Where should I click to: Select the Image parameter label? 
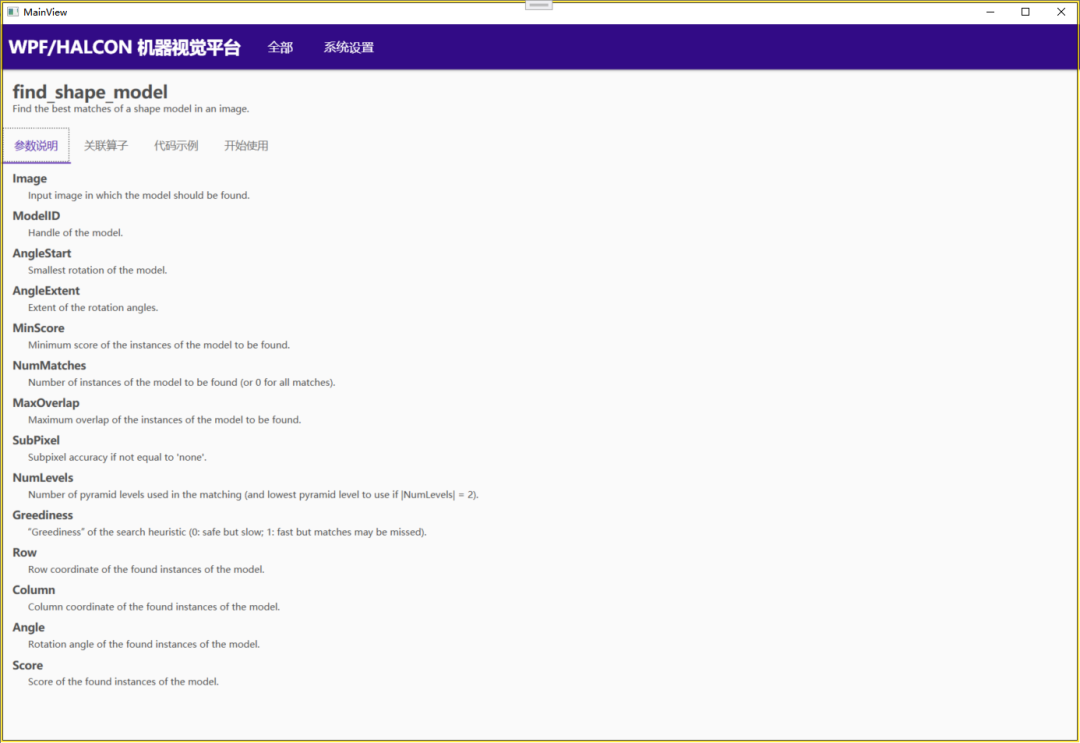tap(29, 178)
